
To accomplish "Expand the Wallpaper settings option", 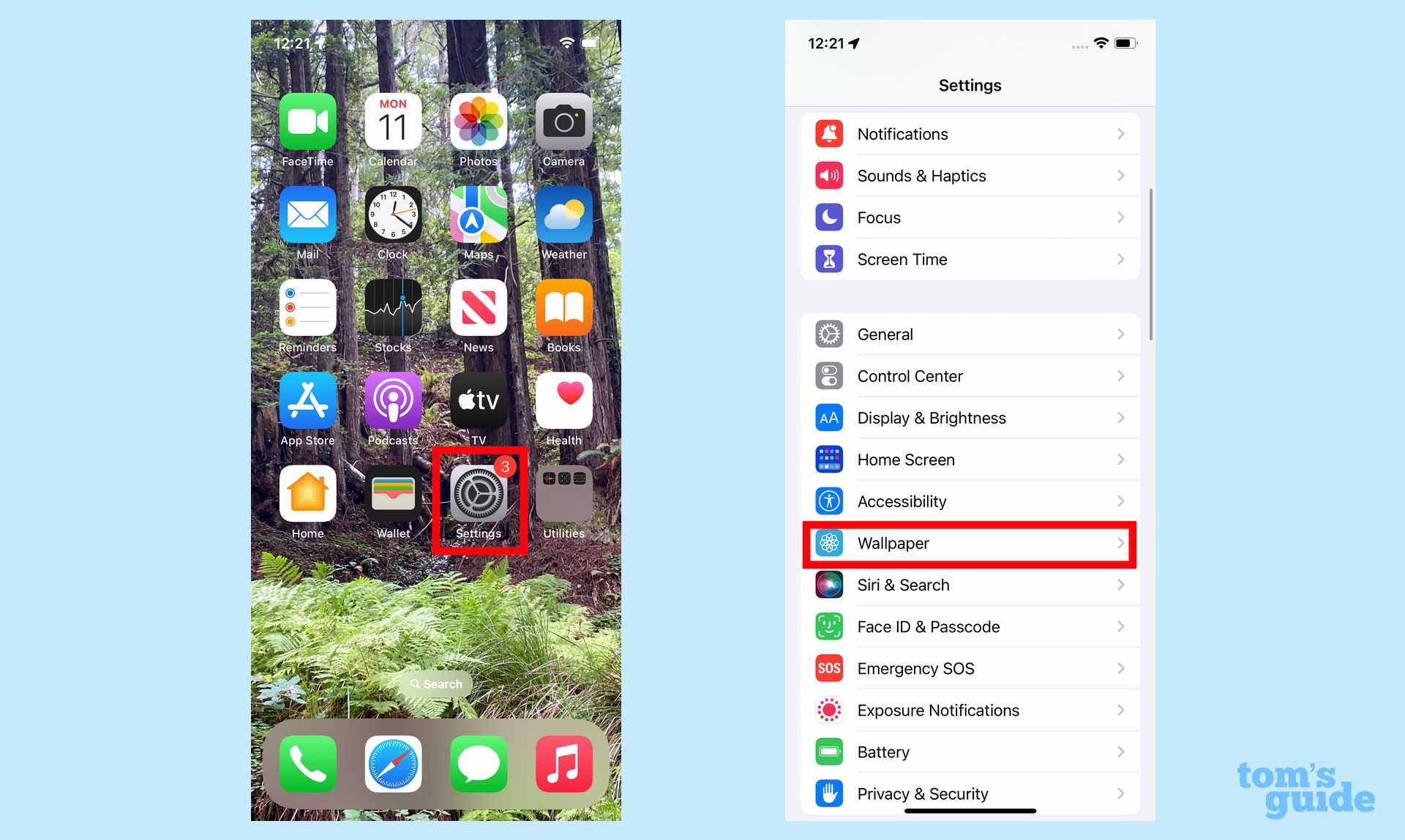I will 969,542.
